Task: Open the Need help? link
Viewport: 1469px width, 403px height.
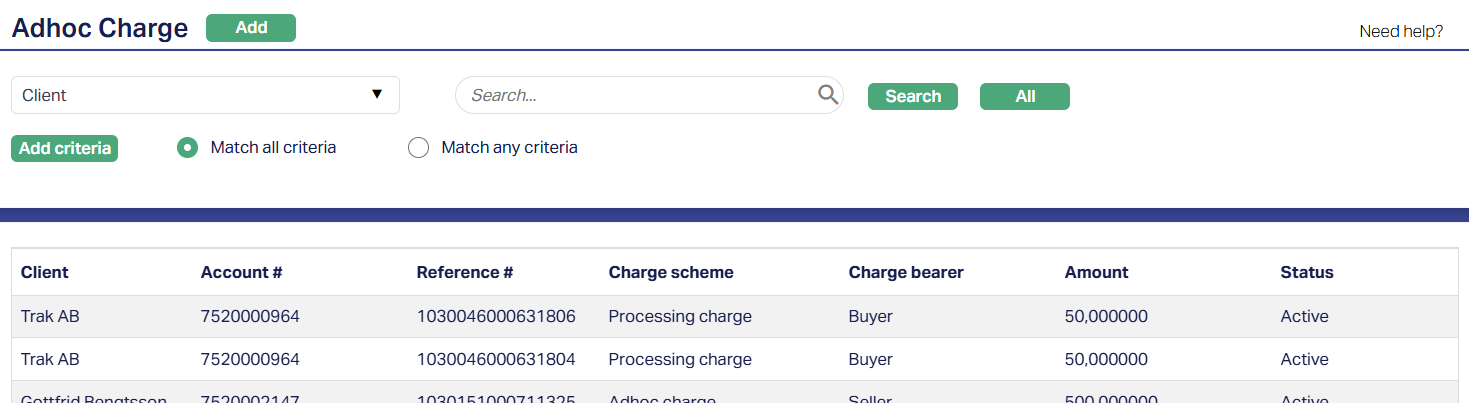Action: [1400, 31]
